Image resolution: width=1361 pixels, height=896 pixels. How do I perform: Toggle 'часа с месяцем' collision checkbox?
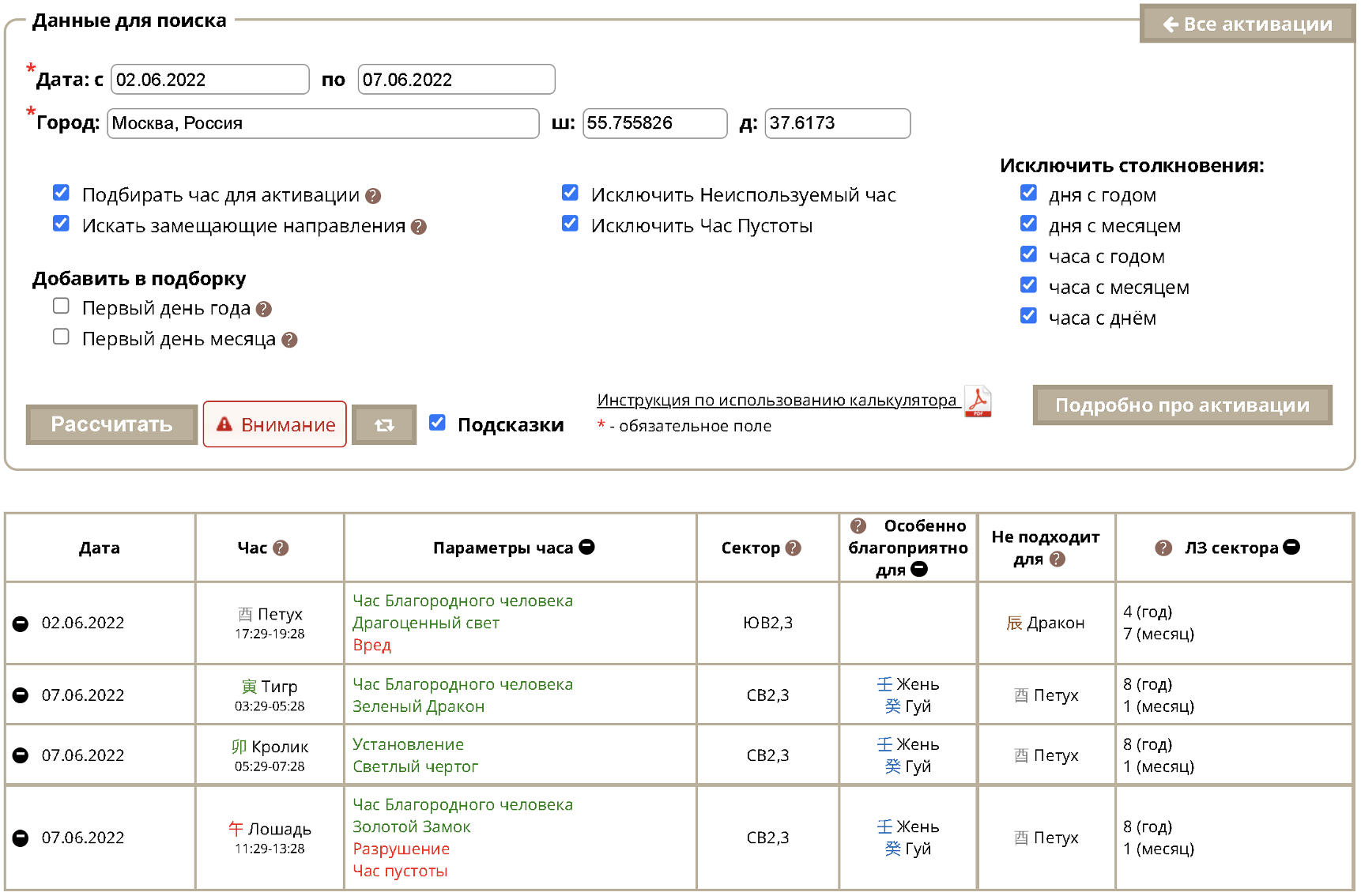(1028, 284)
